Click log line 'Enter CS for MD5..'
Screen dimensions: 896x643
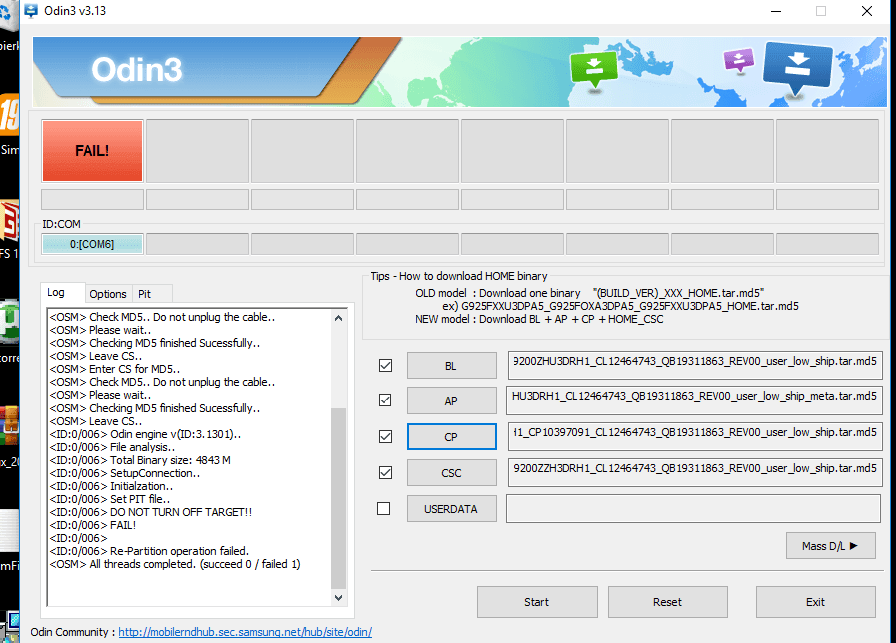[x=115, y=369]
